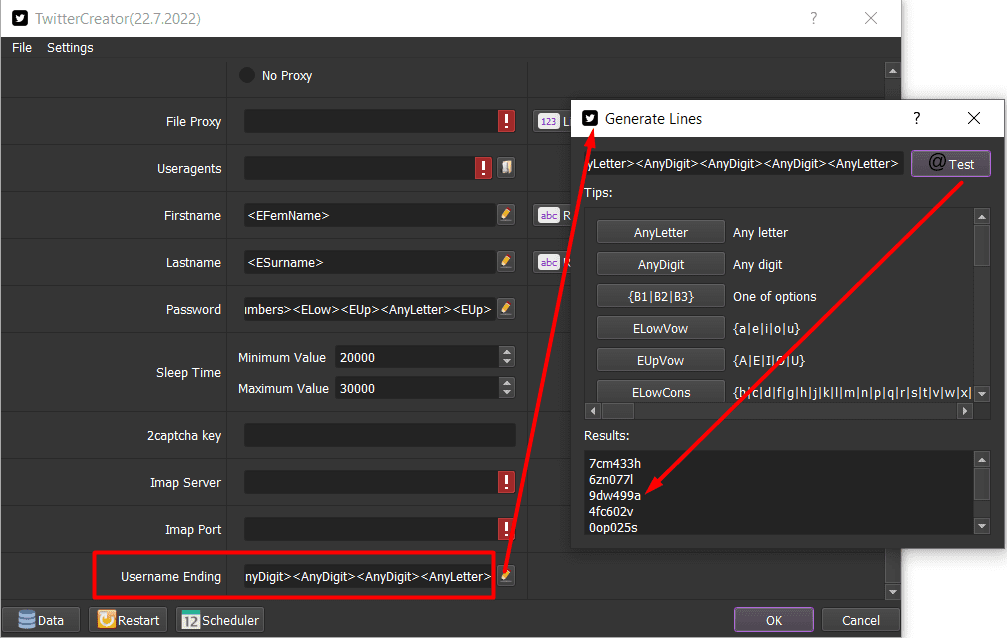
Task: Close the Generate Lines dialog
Action: 974,118
